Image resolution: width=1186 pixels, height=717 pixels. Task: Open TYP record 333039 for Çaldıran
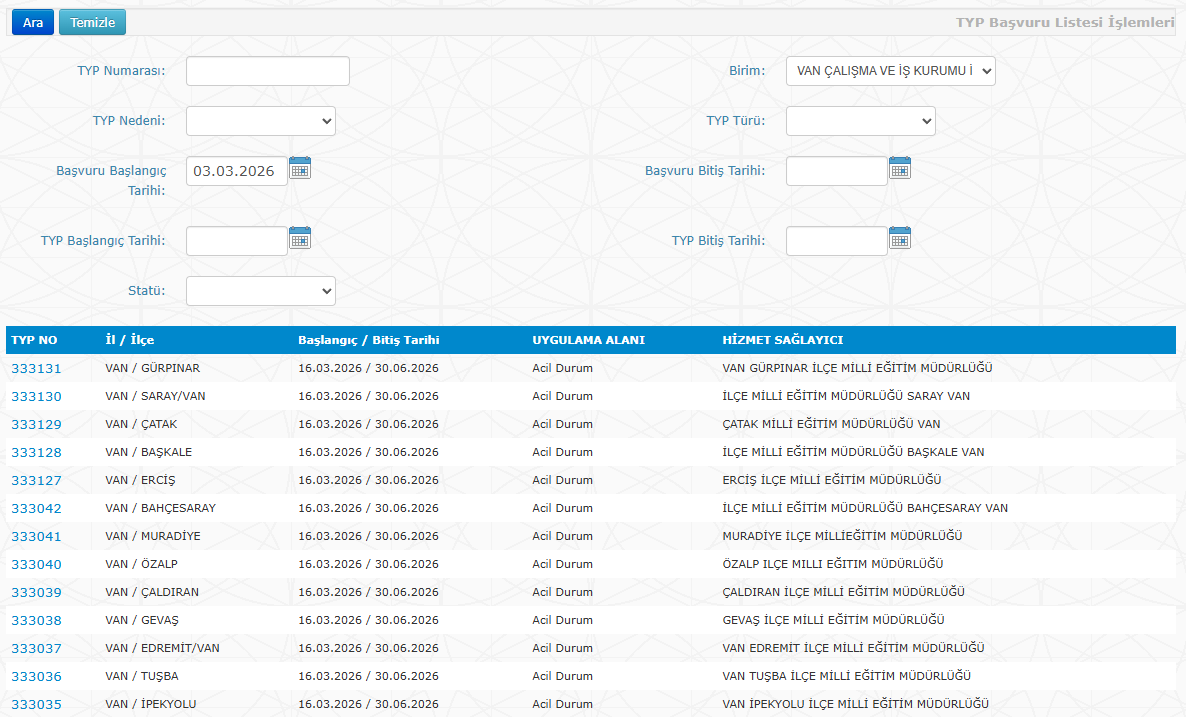[36, 593]
